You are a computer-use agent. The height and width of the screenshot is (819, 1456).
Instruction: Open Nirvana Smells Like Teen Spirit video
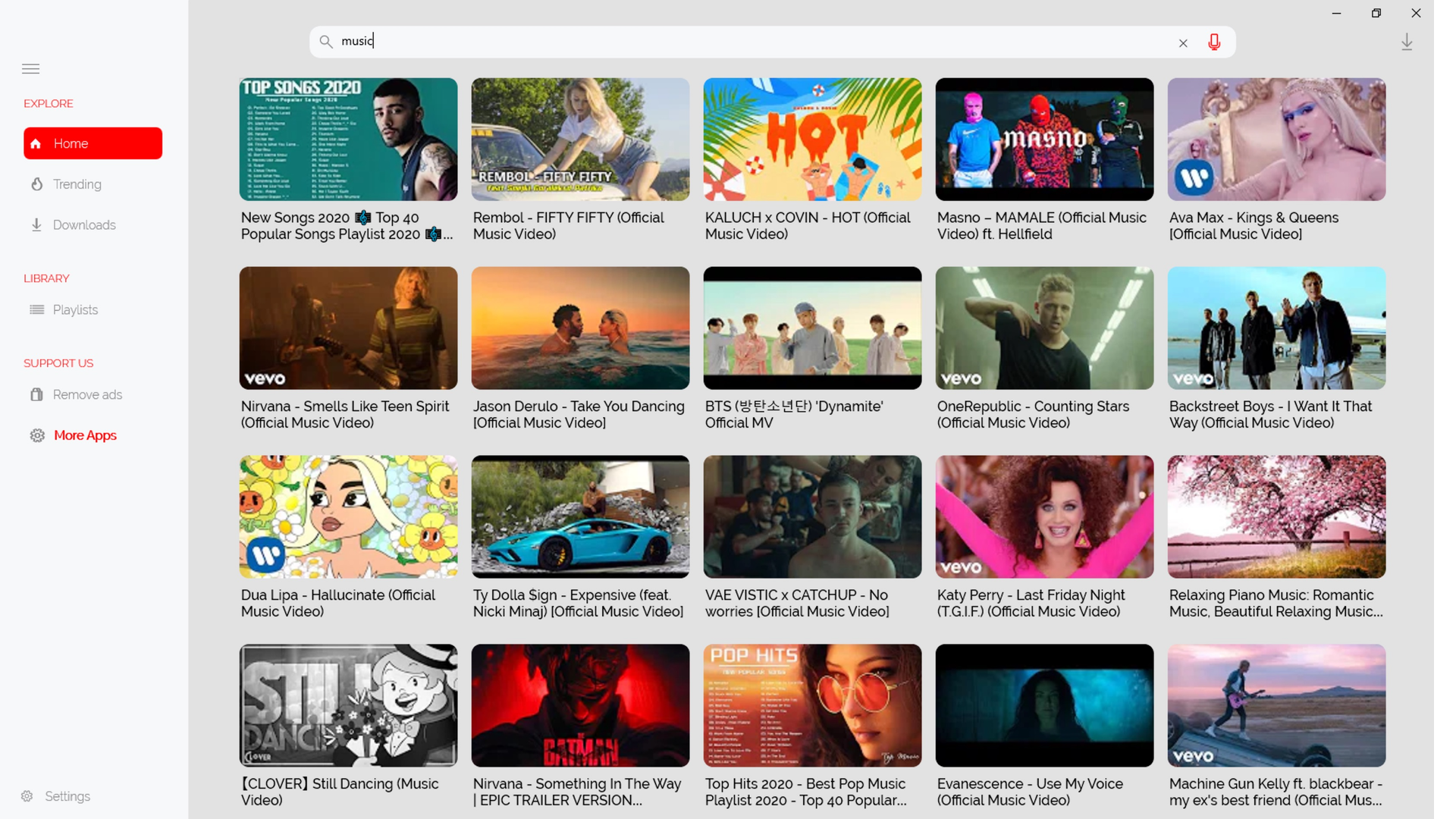[348, 328]
